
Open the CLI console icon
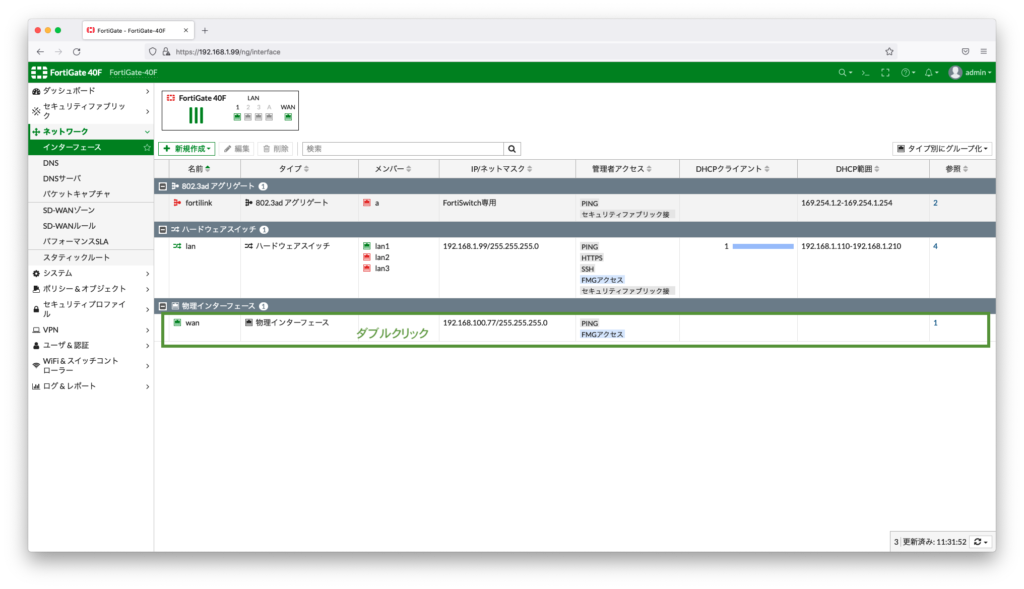click(x=865, y=72)
